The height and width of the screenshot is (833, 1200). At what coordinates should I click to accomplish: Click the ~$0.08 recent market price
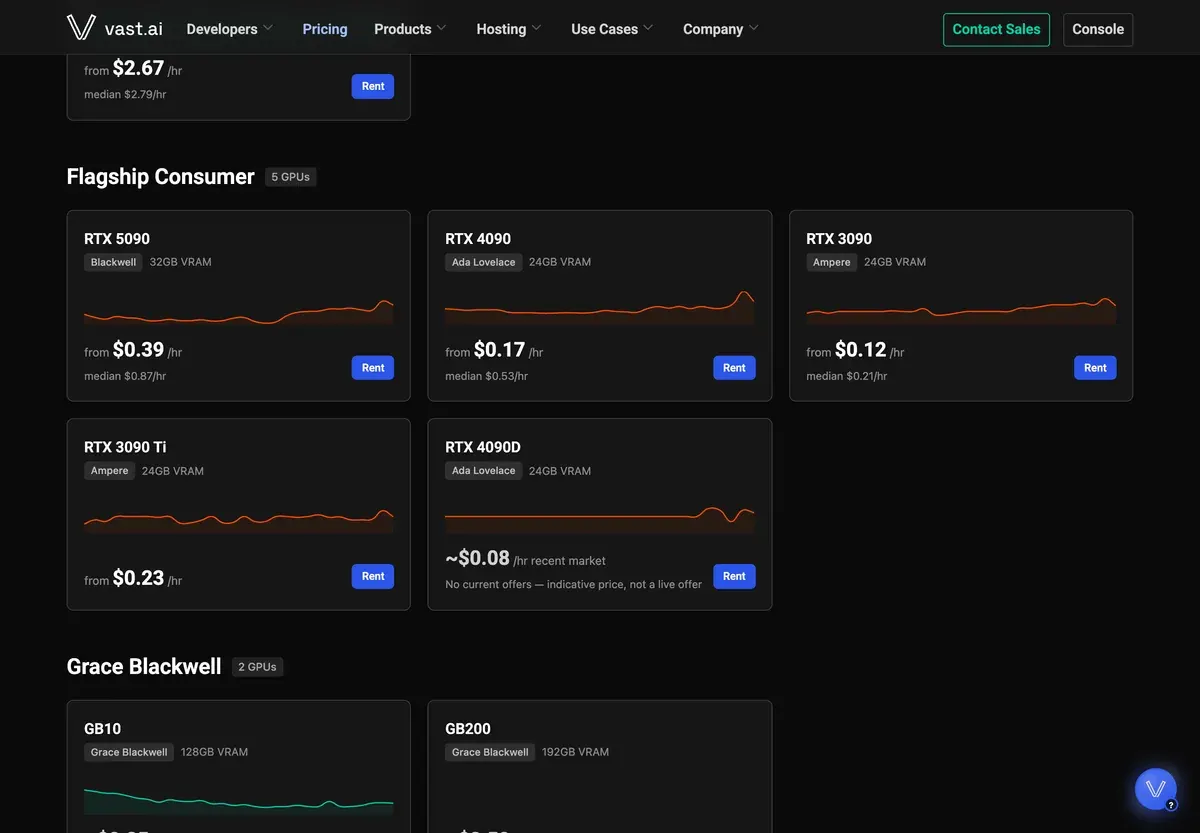tap(478, 558)
